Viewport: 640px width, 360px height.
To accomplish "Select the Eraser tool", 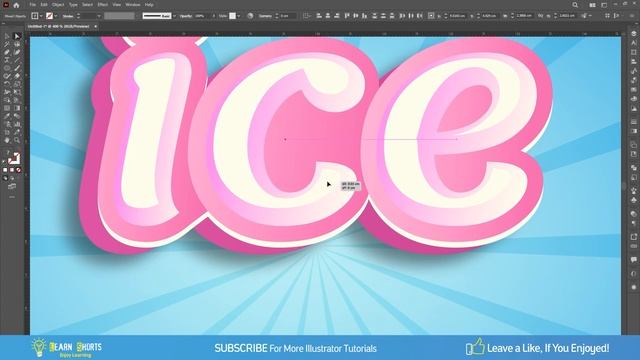I will pyautogui.click(x=17, y=76).
